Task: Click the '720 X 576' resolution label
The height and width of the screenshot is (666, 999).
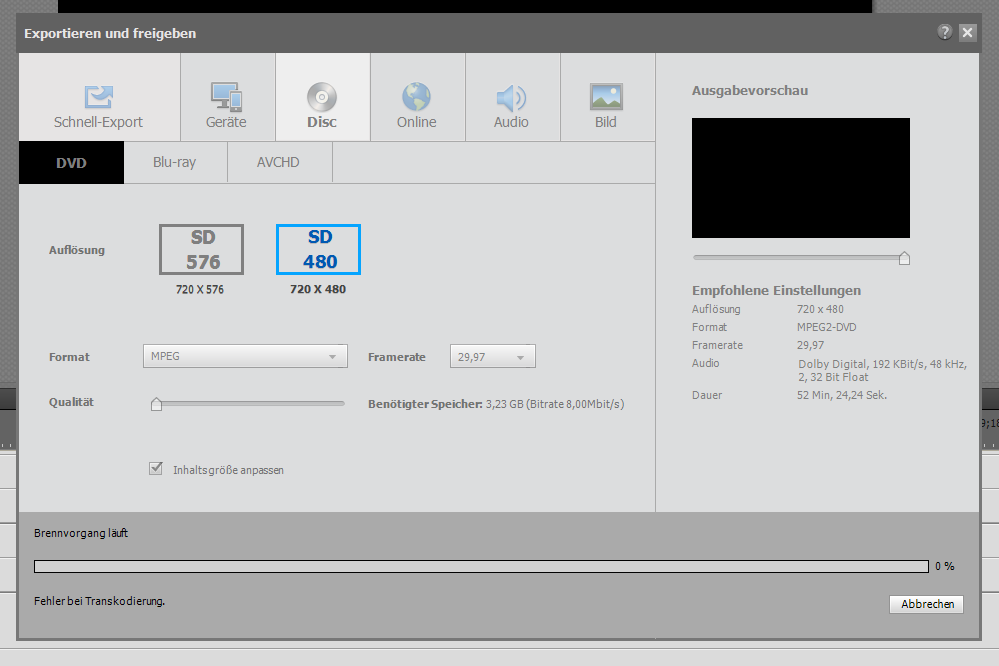Action: (x=200, y=289)
